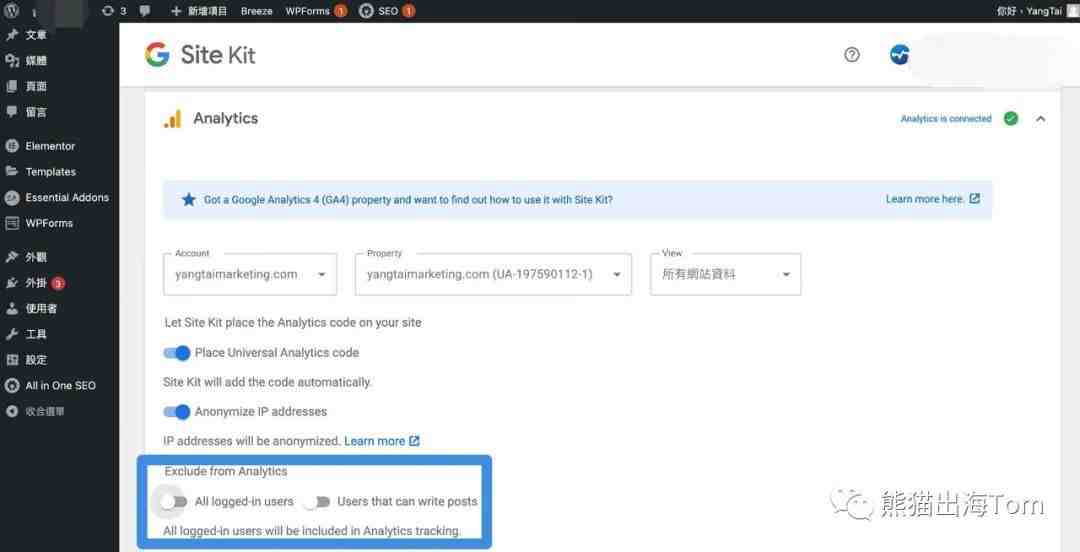Click the 設定 settings icon
The height and width of the screenshot is (552, 1080).
12,360
